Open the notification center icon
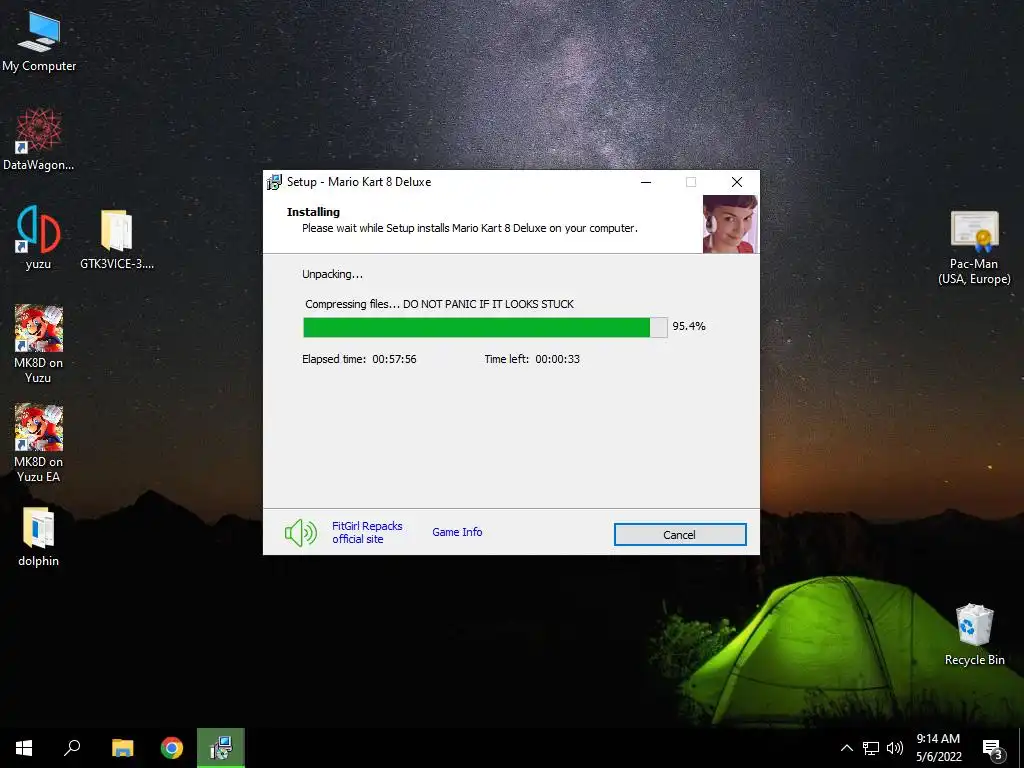1024x768 pixels. (992, 749)
